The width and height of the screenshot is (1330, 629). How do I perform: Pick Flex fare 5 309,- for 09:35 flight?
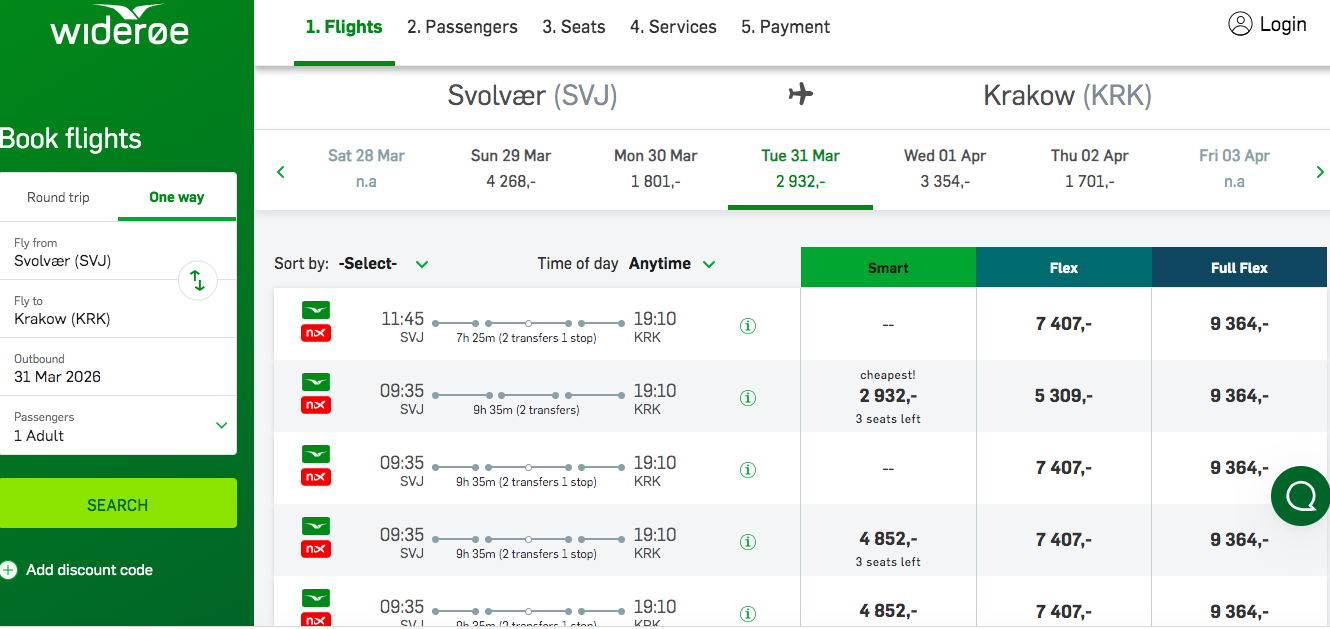(1063, 396)
